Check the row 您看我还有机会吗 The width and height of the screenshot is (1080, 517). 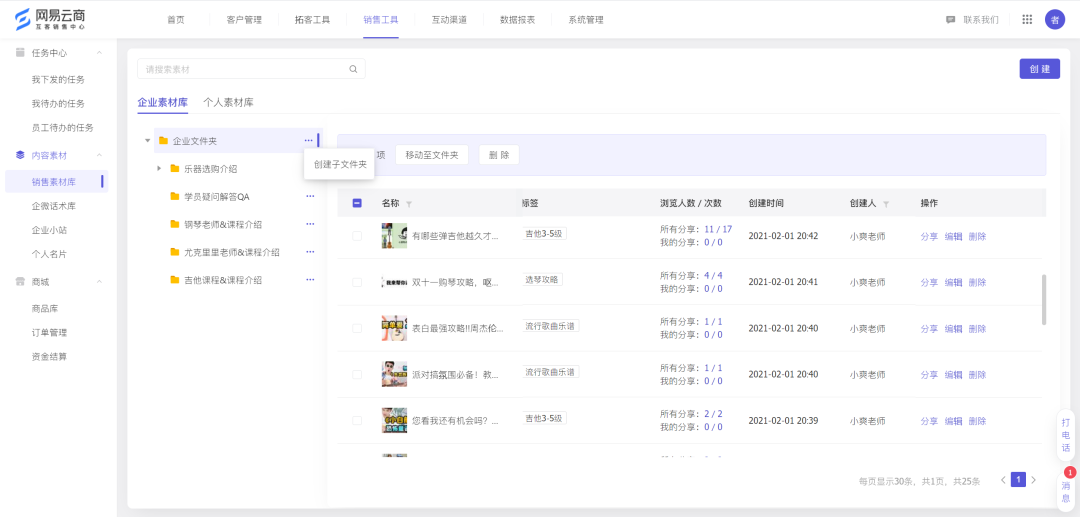point(357,421)
